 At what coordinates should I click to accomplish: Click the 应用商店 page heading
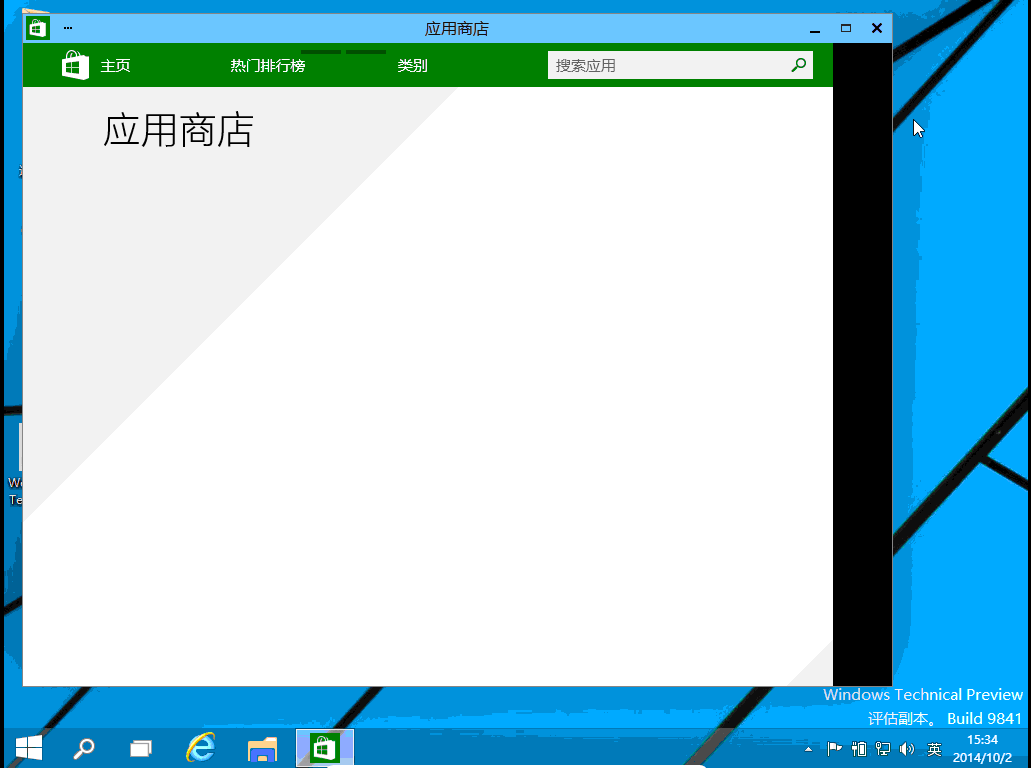click(x=178, y=130)
